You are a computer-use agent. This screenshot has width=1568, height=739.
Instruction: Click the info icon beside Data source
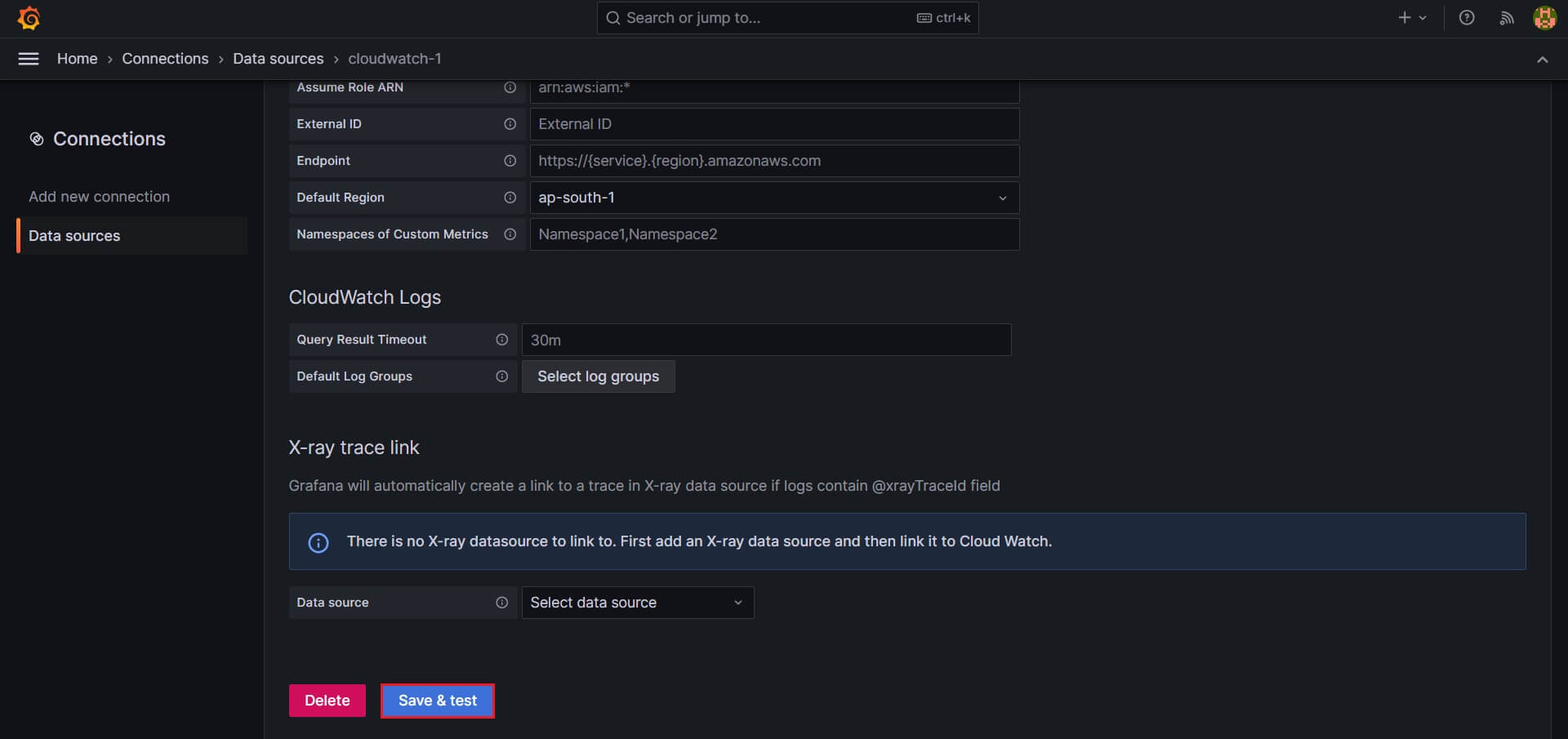[501, 603]
